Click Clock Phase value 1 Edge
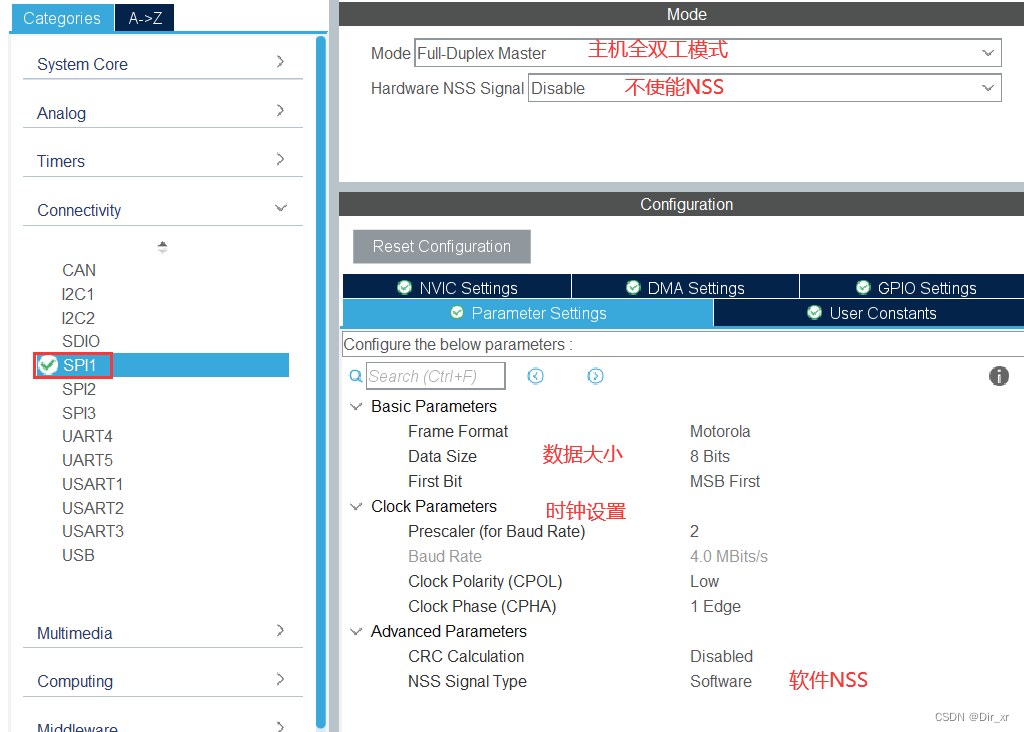 click(715, 607)
